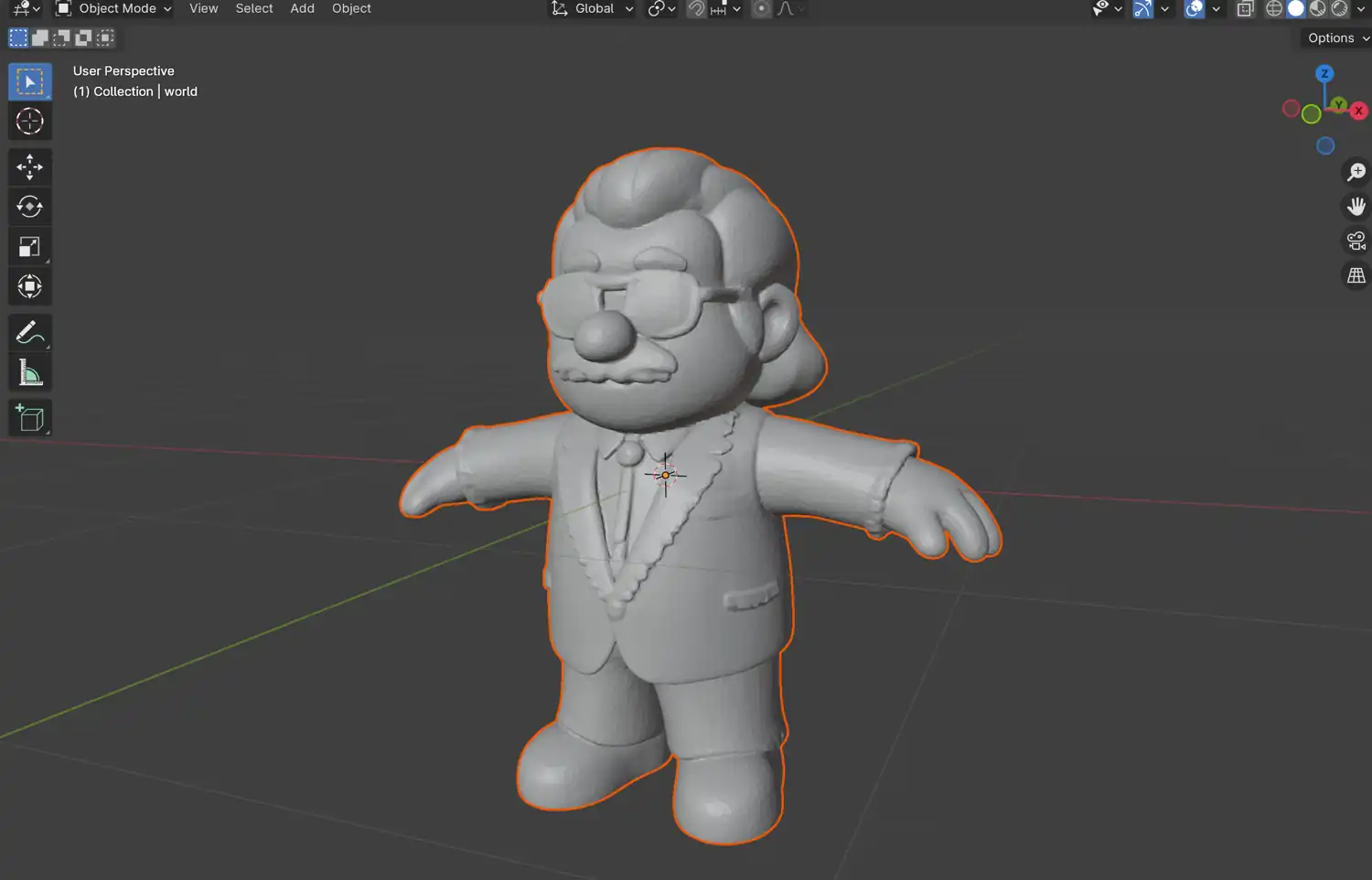Open the Select menu
This screenshot has width=1372, height=880.
(x=254, y=9)
